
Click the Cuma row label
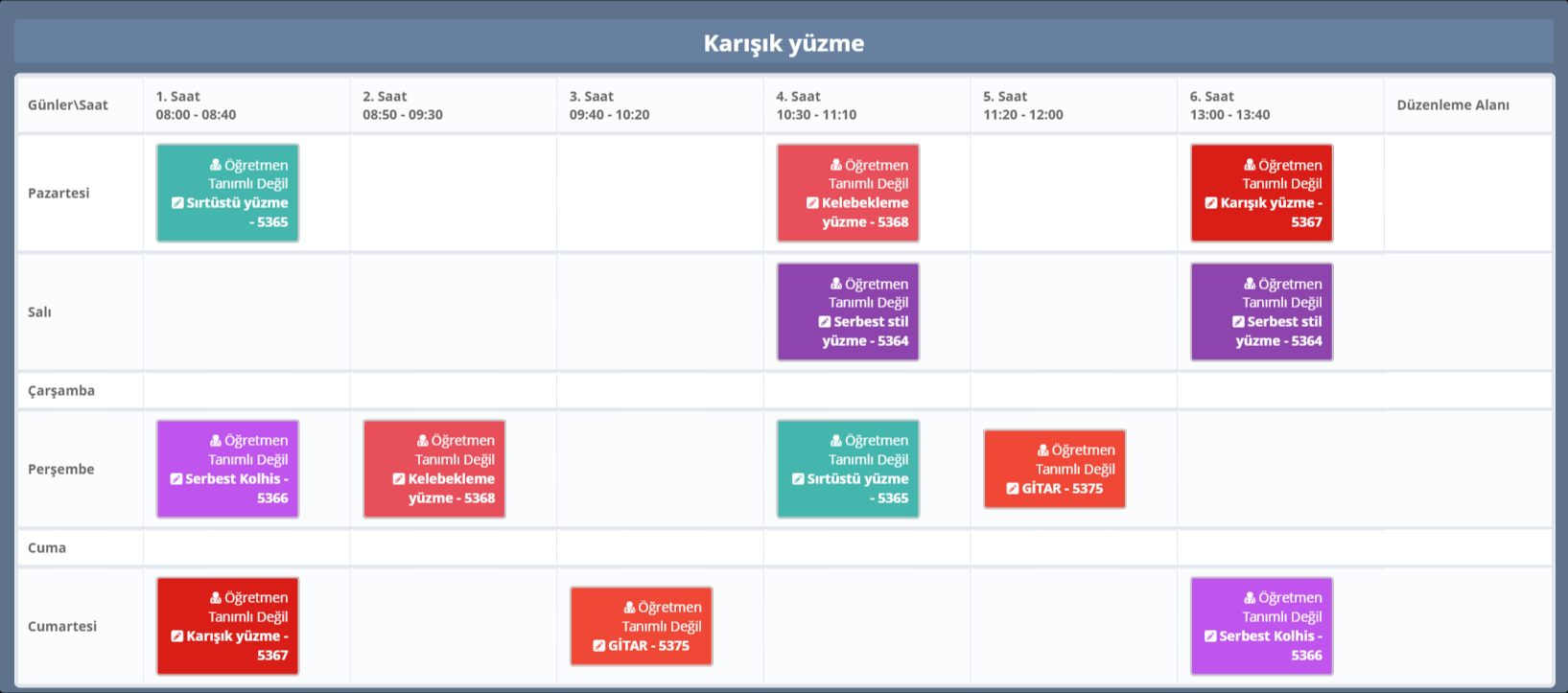47,548
